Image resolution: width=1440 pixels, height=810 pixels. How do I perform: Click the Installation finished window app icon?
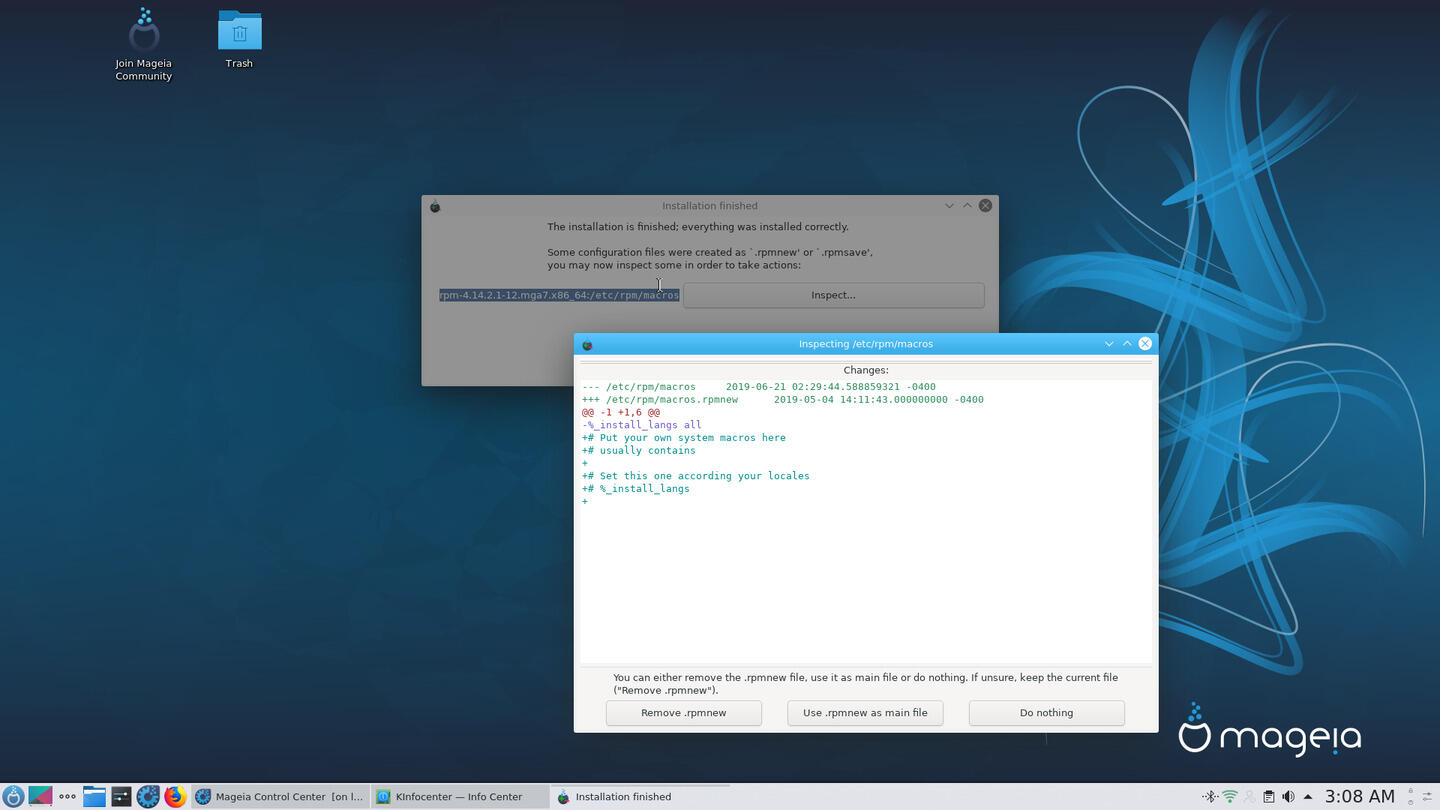tap(435, 206)
